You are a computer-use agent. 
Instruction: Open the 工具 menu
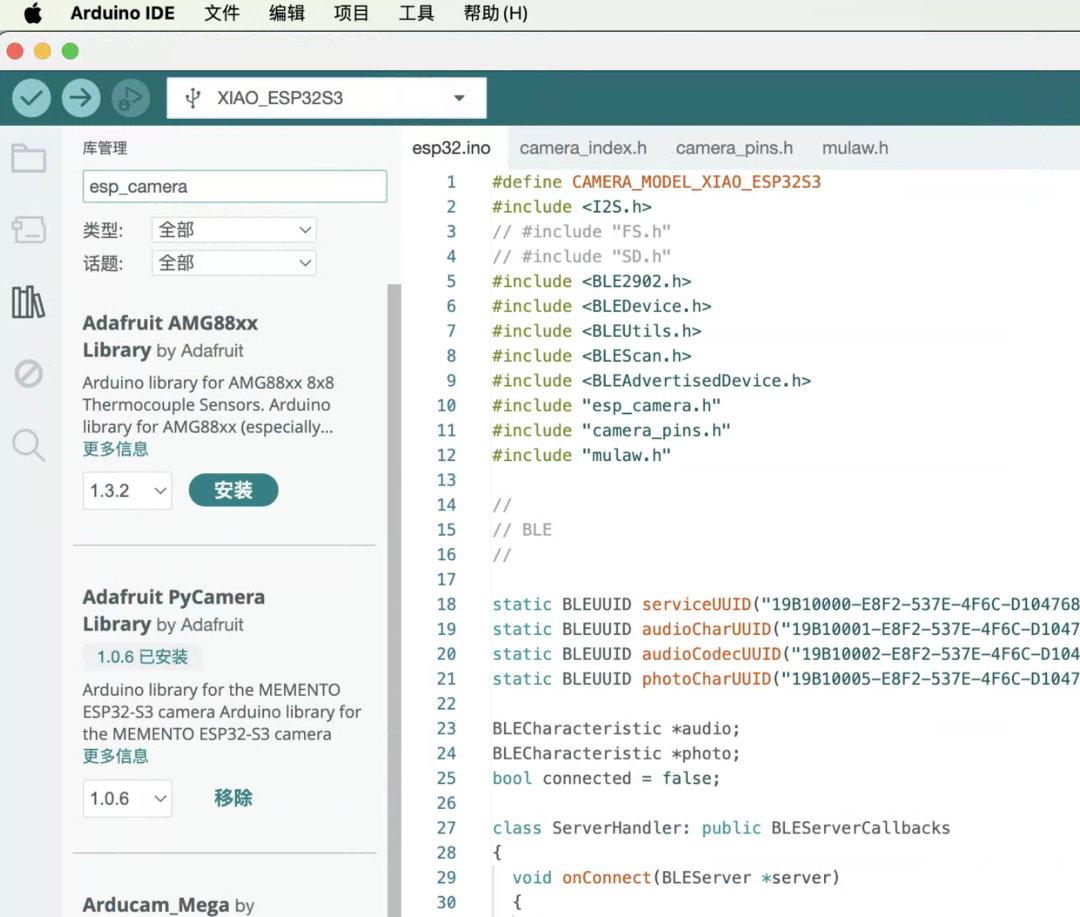coord(416,13)
